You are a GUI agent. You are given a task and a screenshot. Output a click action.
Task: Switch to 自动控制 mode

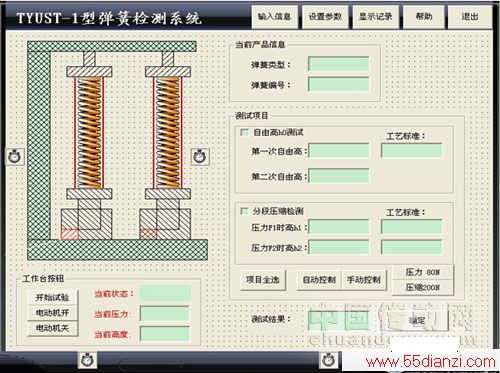click(x=319, y=280)
